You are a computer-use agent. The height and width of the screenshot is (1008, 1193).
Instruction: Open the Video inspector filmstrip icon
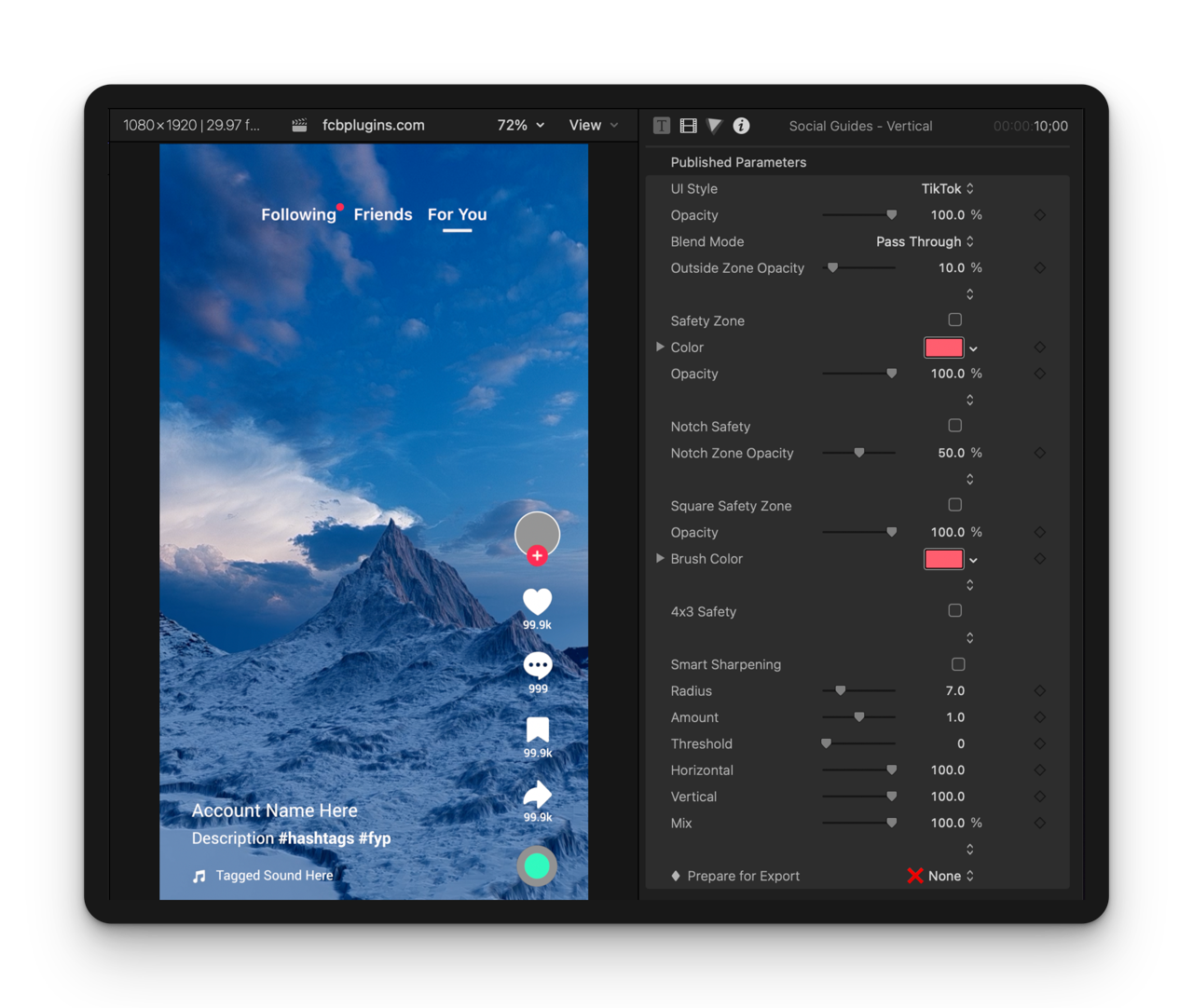pyautogui.click(x=689, y=126)
